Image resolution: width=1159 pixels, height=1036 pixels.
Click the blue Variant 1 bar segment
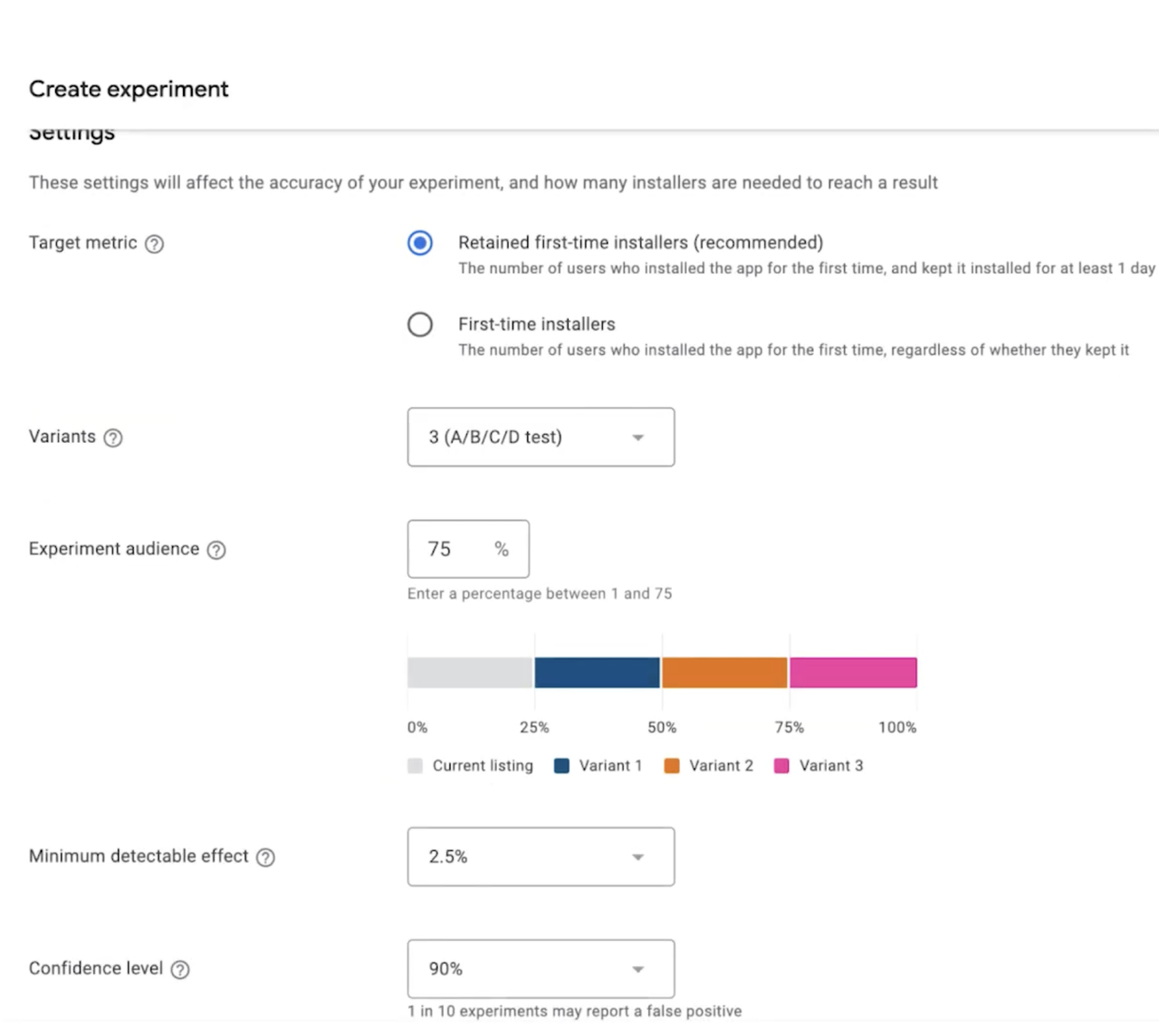pyautogui.click(x=597, y=673)
